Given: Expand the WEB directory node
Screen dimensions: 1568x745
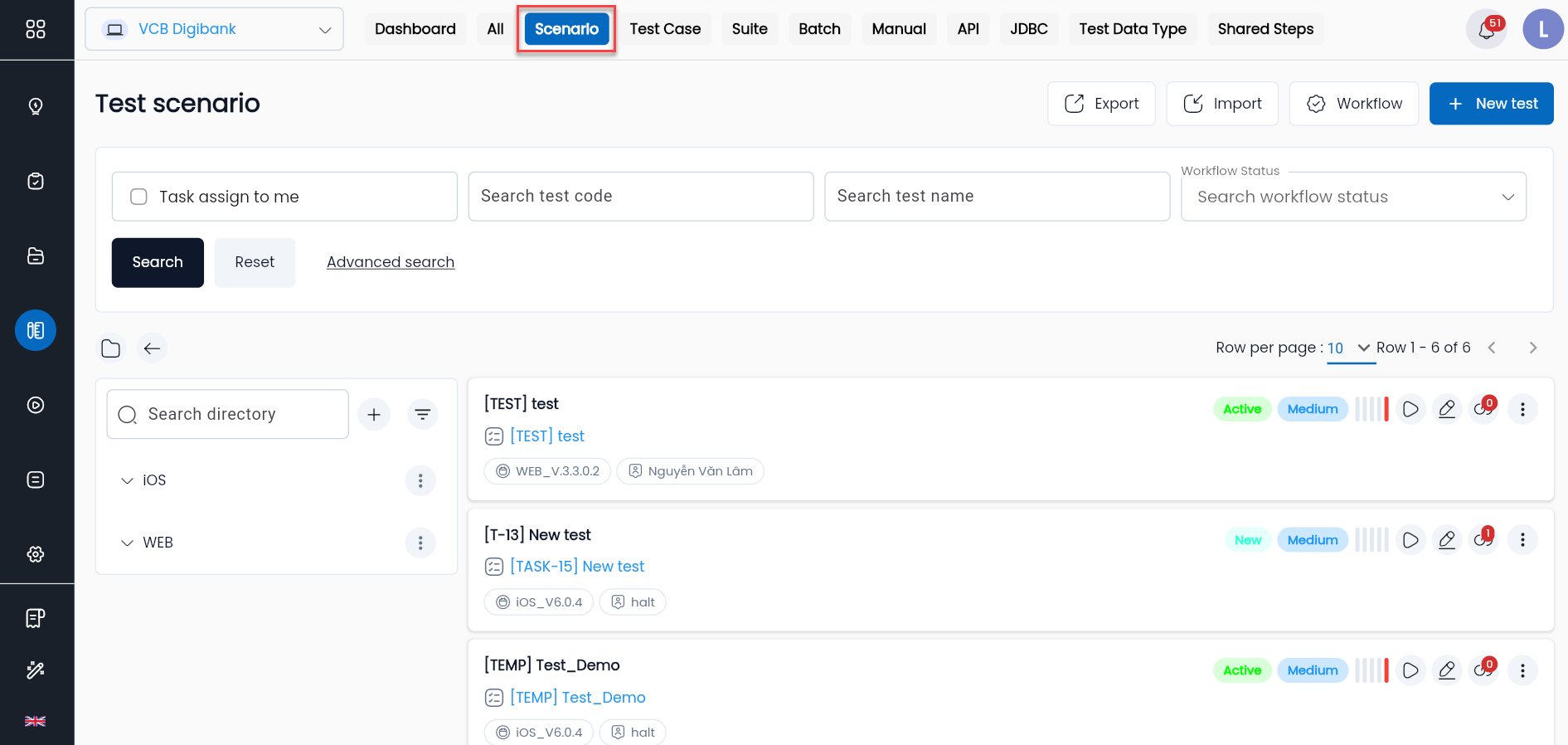Looking at the screenshot, I should pyautogui.click(x=127, y=543).
